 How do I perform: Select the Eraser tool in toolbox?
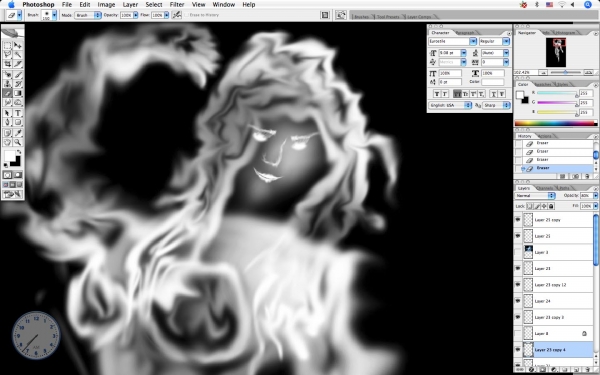pyautogui.click(x=7, y=93)
